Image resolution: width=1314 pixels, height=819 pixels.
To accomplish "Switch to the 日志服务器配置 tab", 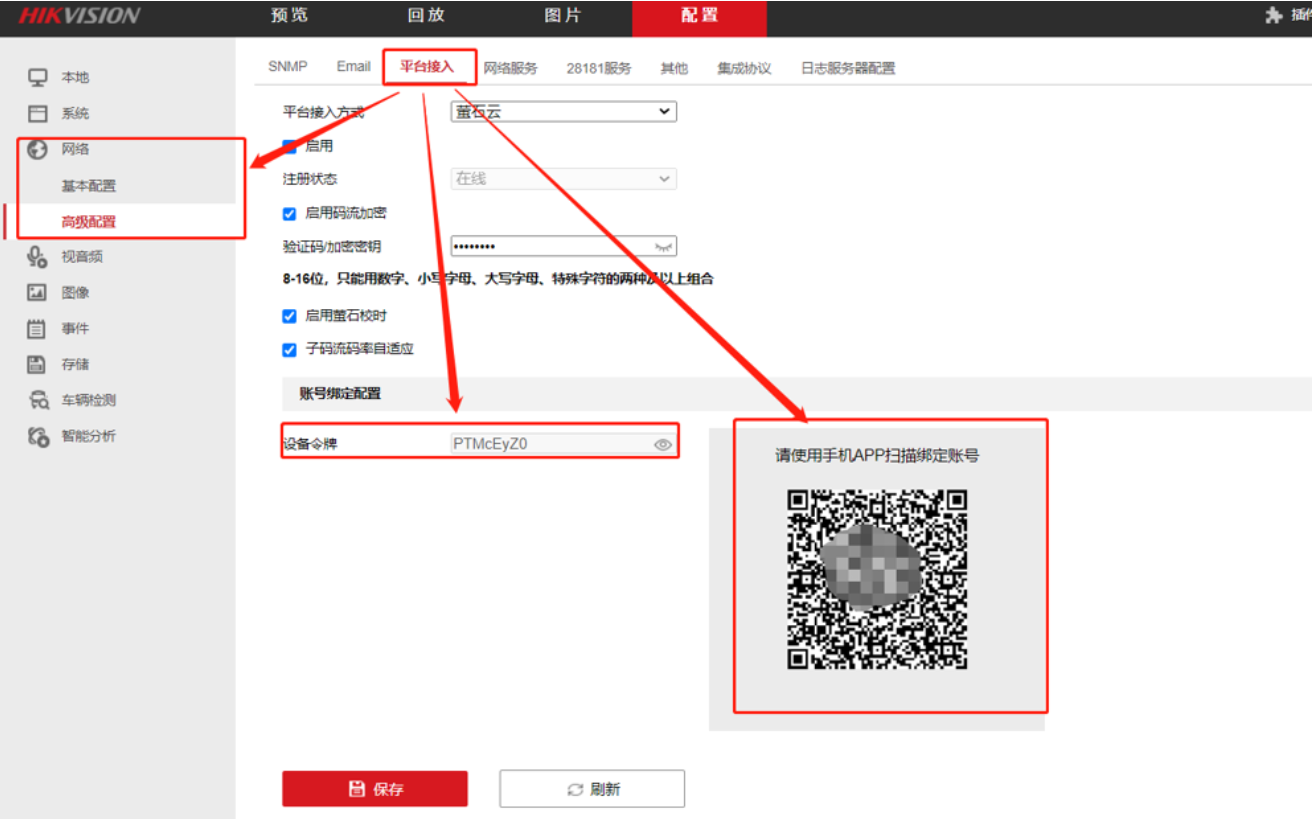I will 848,68.
